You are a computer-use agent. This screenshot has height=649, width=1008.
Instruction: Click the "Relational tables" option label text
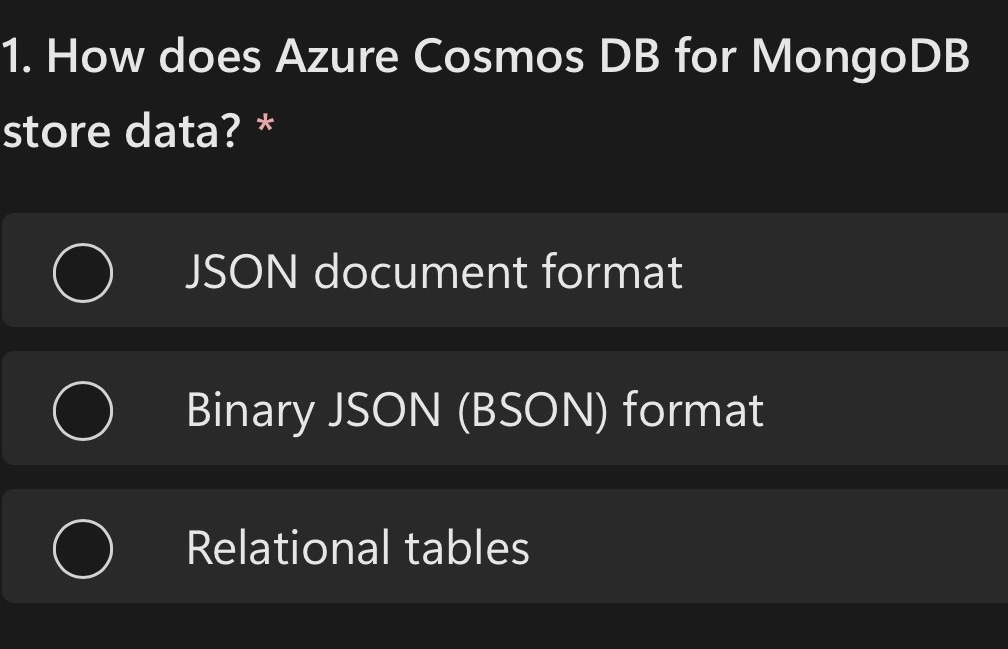coord(356,546)
